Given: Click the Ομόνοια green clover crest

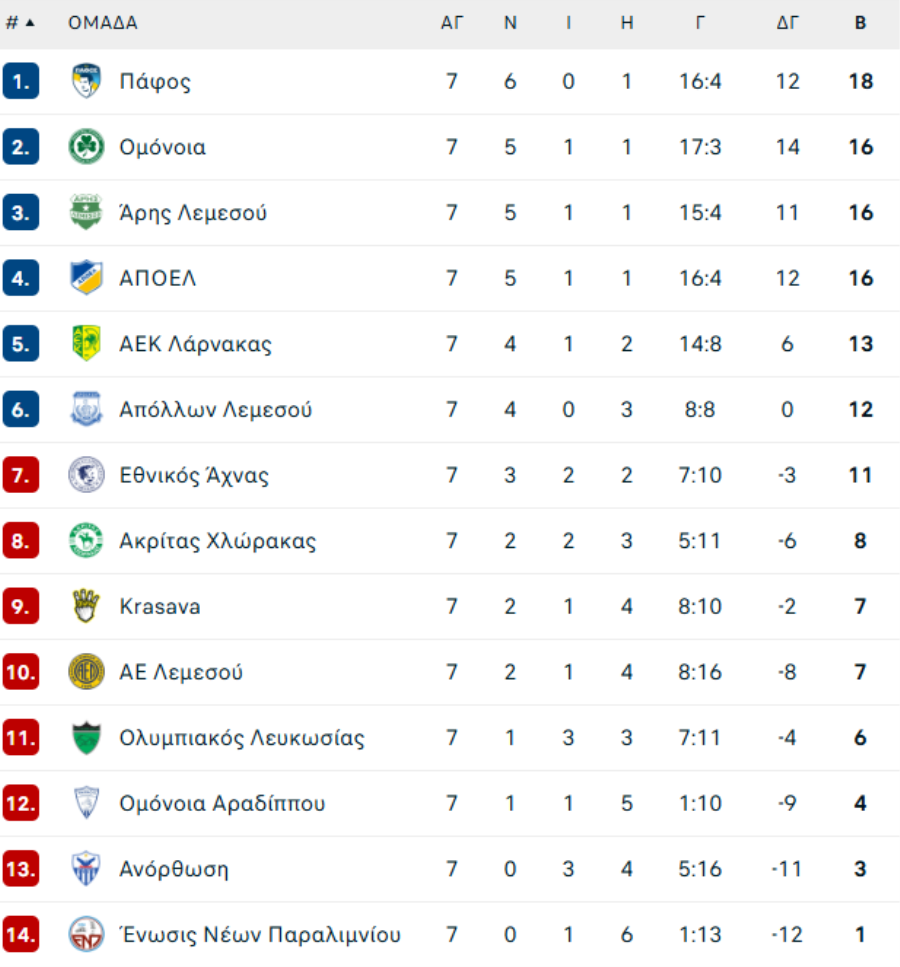Looking at the screenshot, I should point(86,147).
